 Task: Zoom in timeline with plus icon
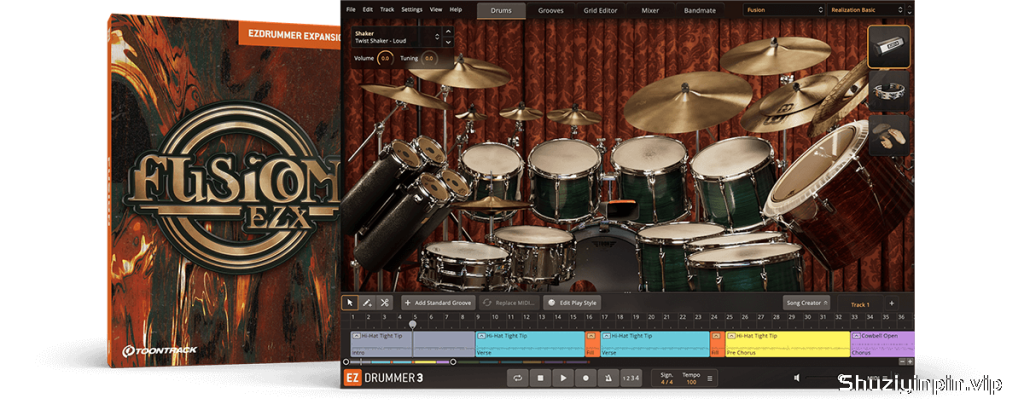click(x=910, y=361)
